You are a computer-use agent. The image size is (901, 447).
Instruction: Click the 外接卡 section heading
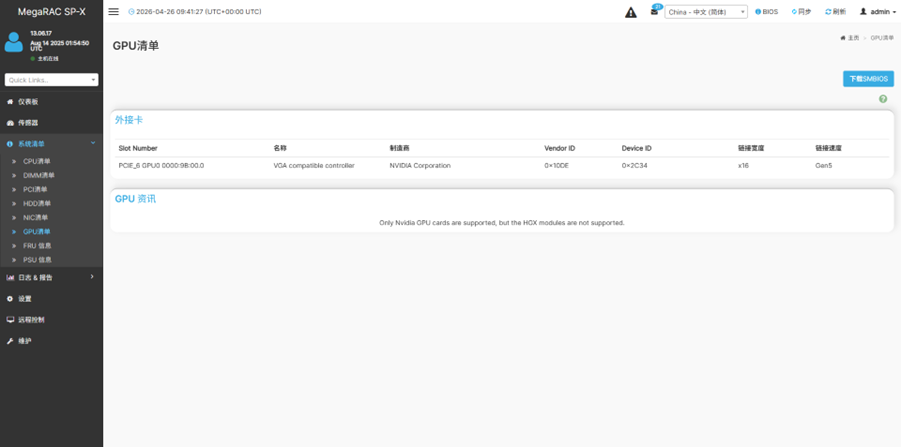tap(129, 120)
